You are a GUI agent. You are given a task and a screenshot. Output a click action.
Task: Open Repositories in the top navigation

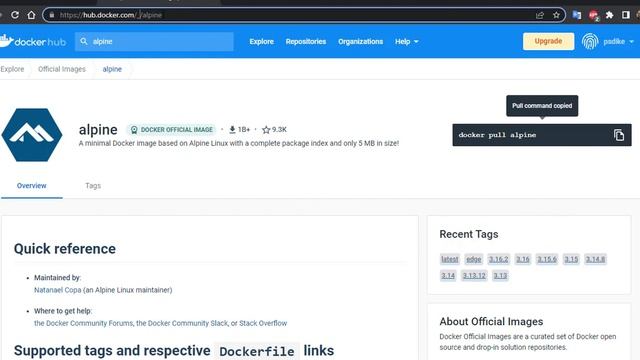(306, 41)
